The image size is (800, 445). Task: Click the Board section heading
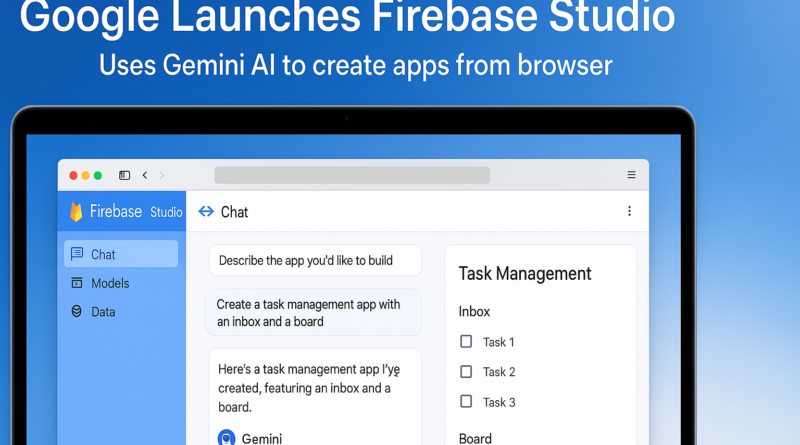click(475, 438)
